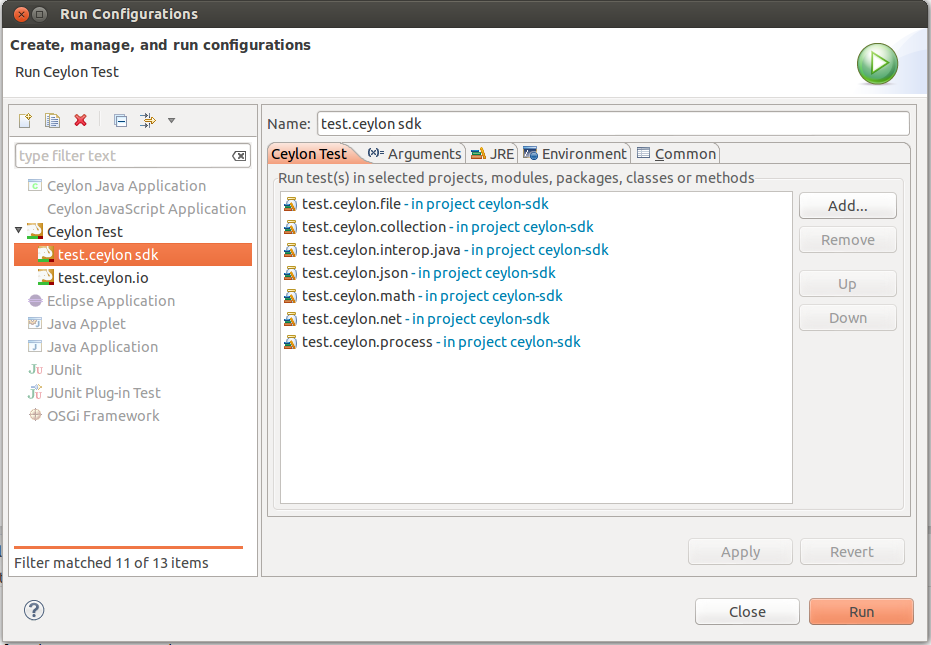Click into the Name input field
The width and height of the screenshot is (931, 645).
click(613, 124)
